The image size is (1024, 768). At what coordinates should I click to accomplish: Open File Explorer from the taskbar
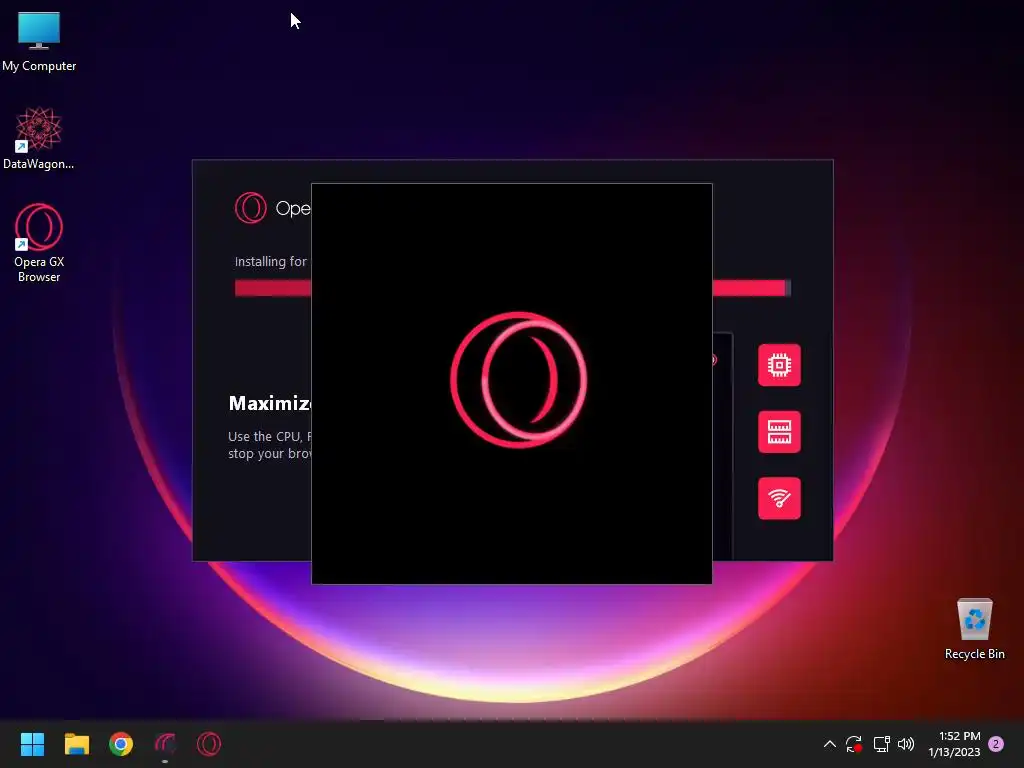point(76,744)
